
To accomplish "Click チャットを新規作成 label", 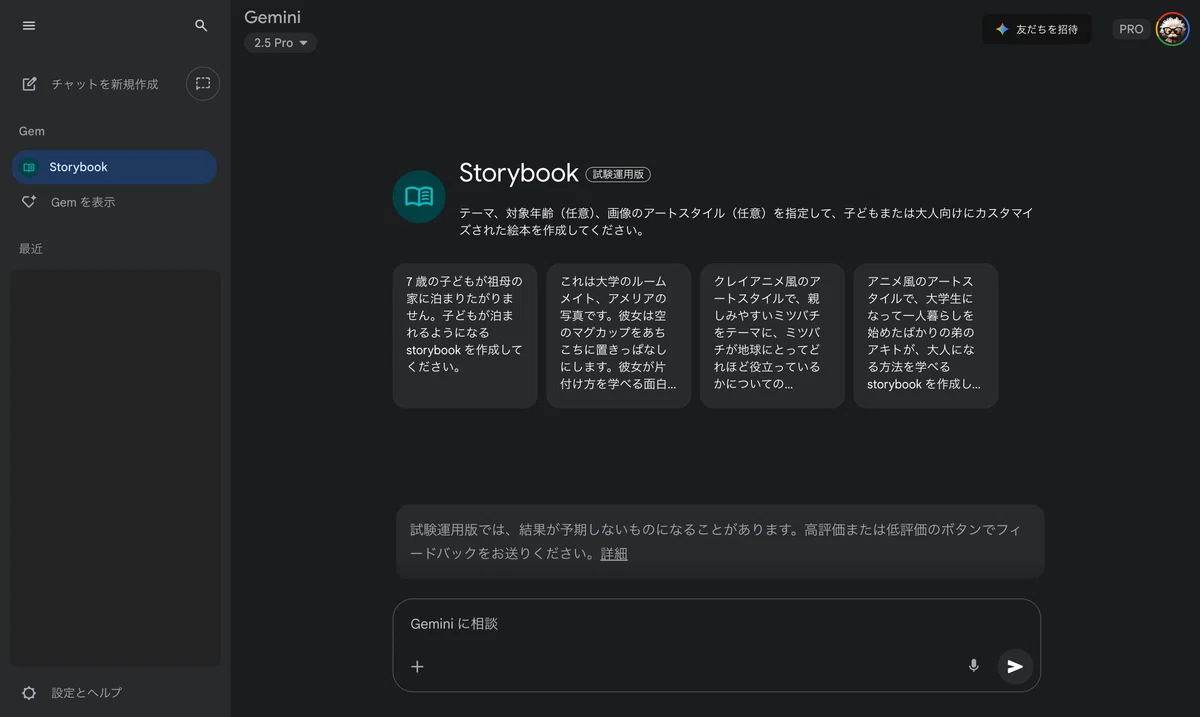I will 105,84.
